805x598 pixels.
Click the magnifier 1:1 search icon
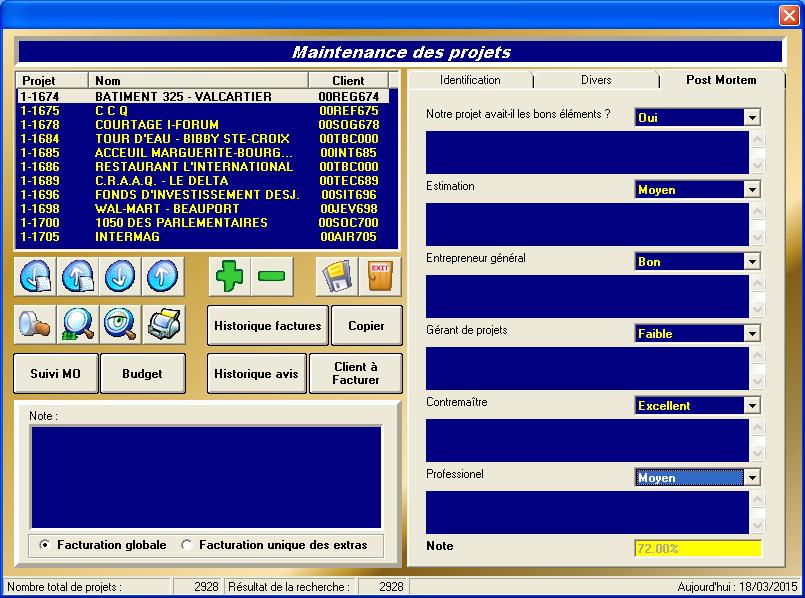(x=78, y=323)
